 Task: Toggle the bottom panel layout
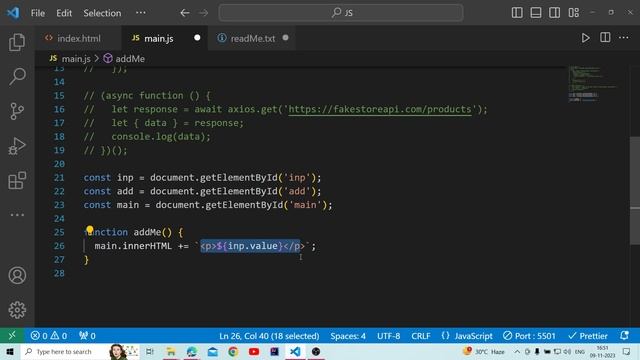pyautogui.click(x=536, y=13)
